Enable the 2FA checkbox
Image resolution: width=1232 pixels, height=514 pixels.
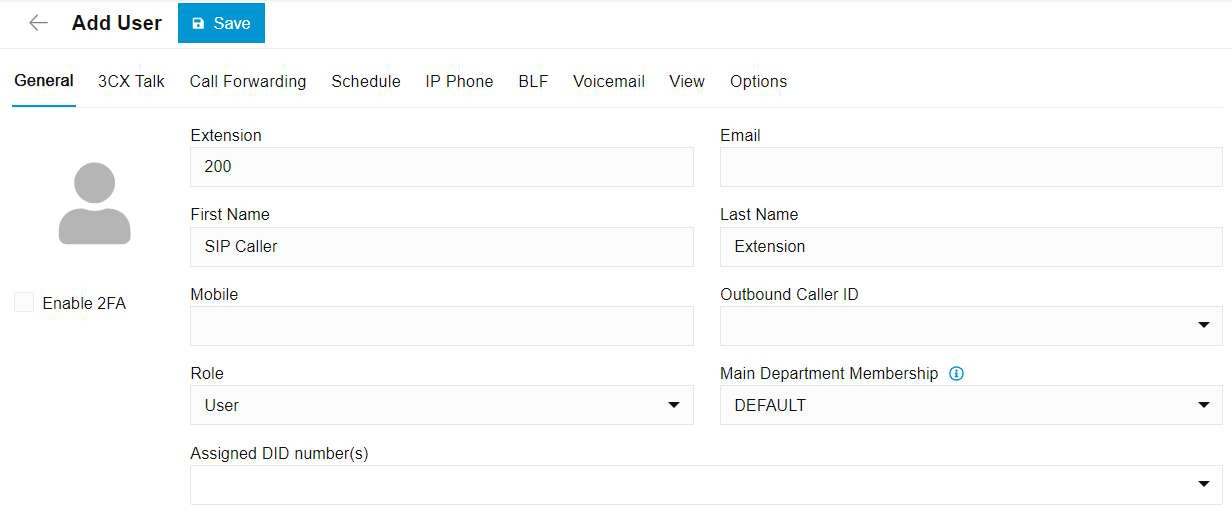[24, 303]
